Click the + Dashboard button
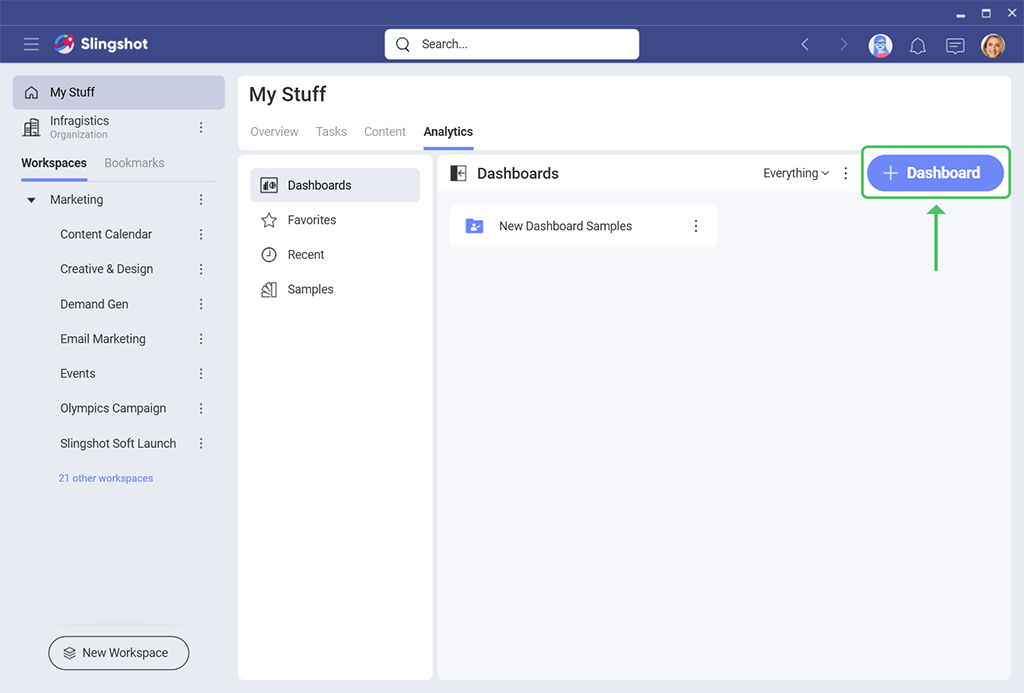This screenshot has width=1024, height=693. [x=935, y=173]
